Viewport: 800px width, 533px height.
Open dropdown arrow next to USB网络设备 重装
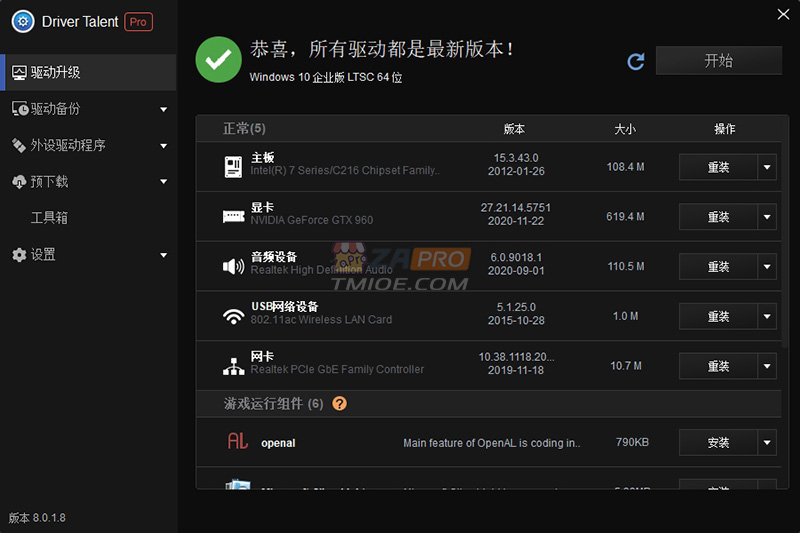pos(767,316)
